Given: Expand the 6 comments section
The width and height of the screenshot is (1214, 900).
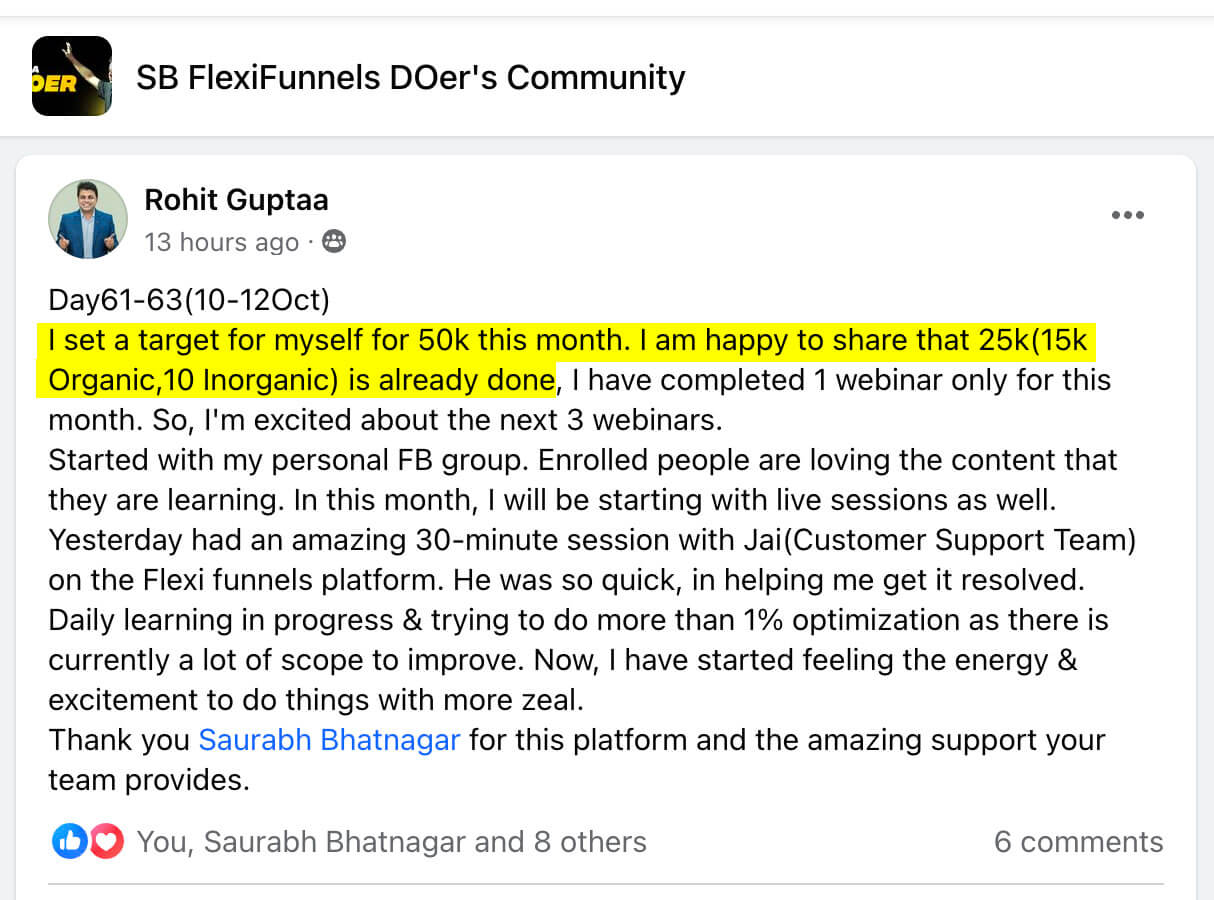Looking at the screenshot, I should coord(1078,842).
